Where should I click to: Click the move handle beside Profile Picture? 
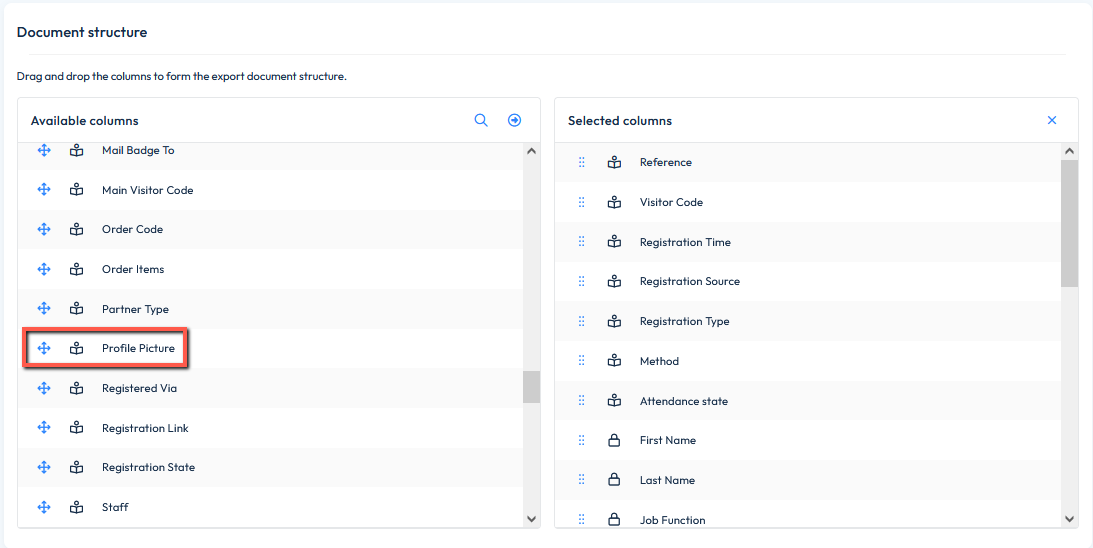coord(44,348)
